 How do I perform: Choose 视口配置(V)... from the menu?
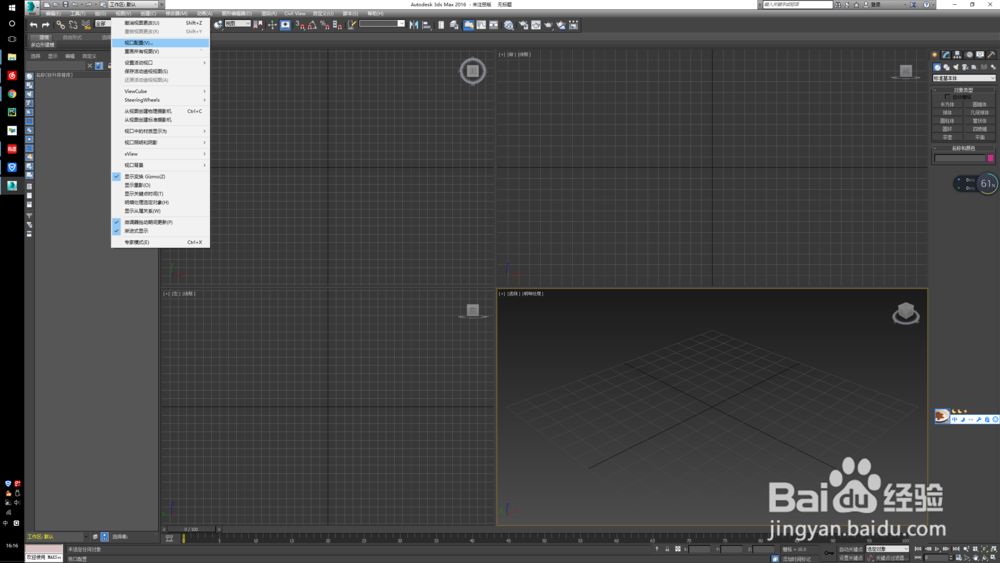(x=160, y=43)
